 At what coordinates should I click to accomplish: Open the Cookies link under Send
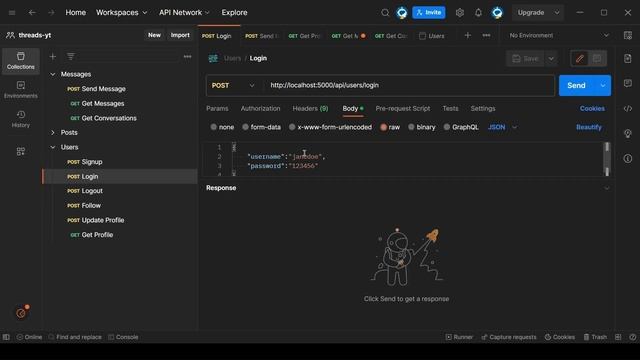click(x=592, y=109)
